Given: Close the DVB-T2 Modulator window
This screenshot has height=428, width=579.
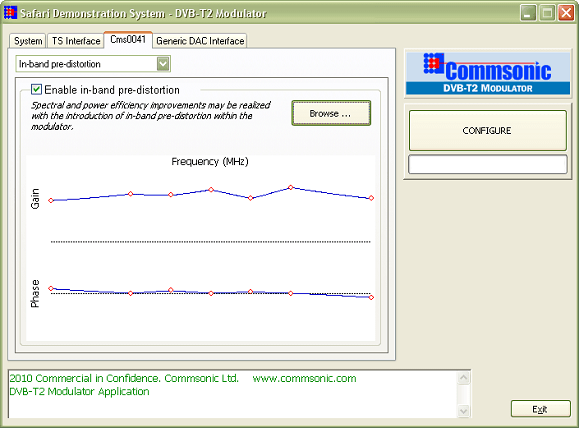Looking at the screenshot, I should pyautogui.click(x=566, y=13).
